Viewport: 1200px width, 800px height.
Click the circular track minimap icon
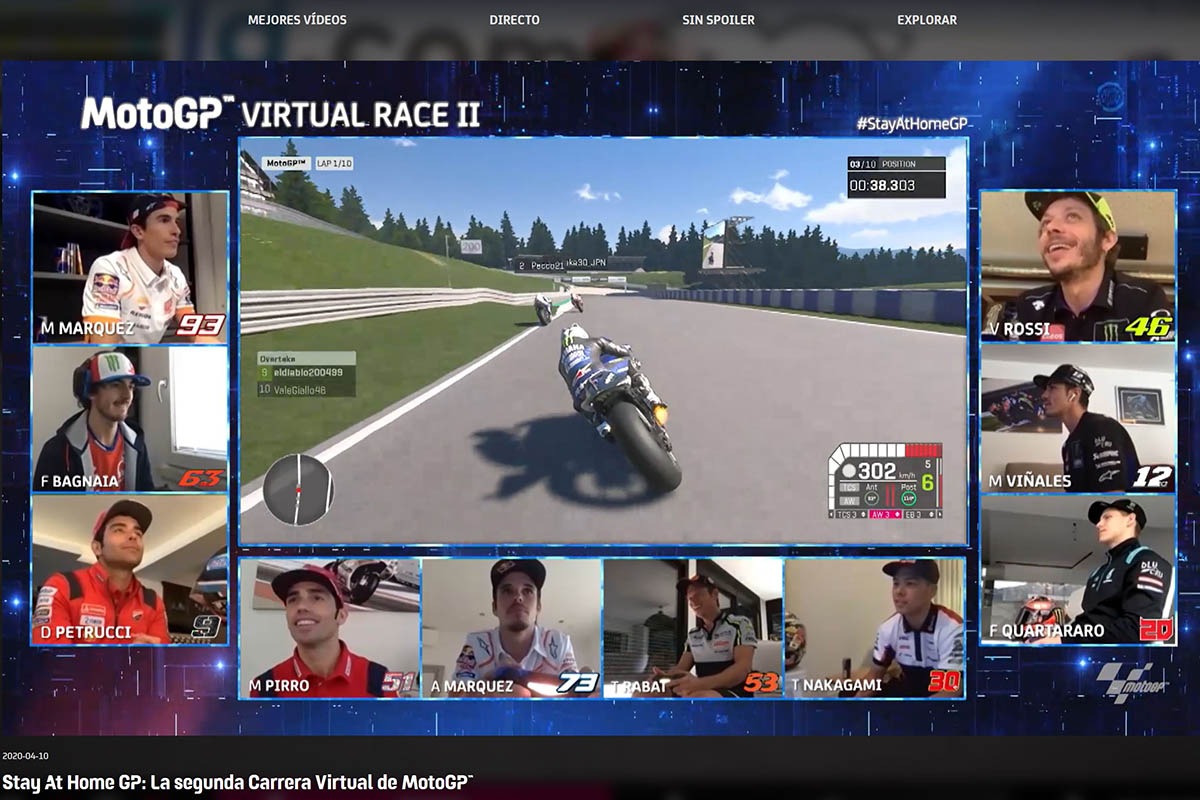[298, 489]
